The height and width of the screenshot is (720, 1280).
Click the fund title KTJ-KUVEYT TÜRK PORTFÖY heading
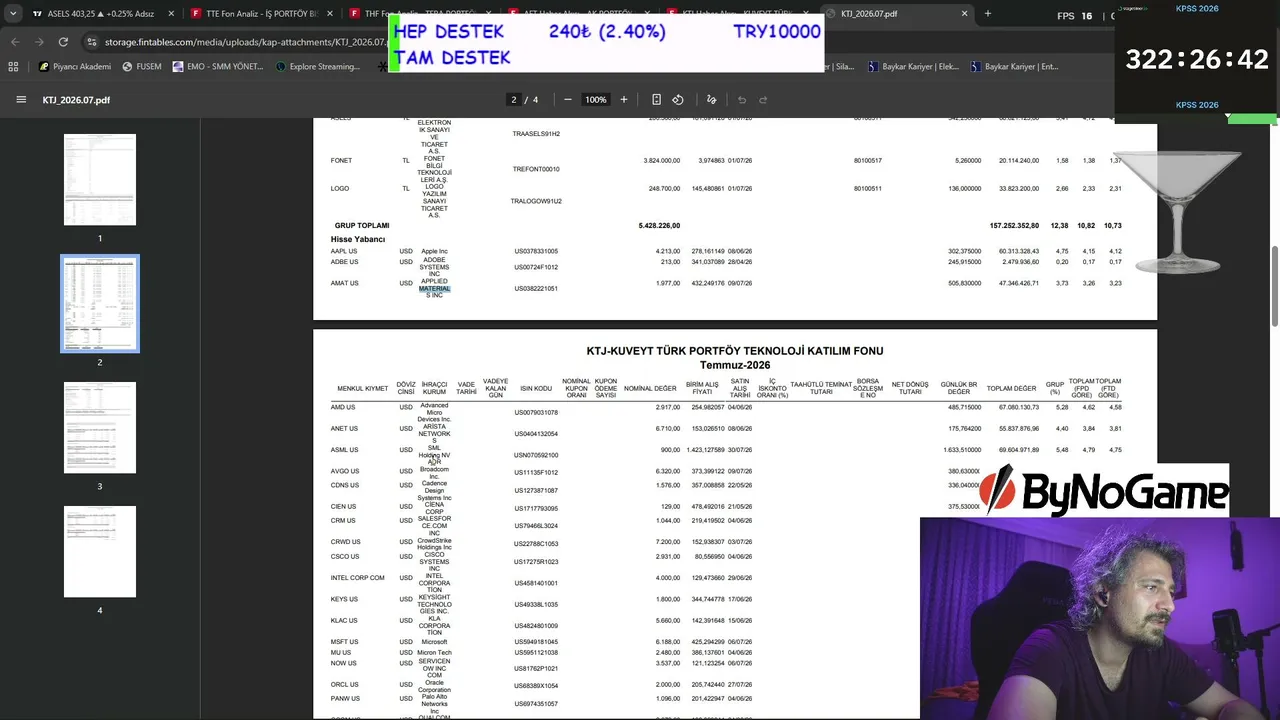735,351
